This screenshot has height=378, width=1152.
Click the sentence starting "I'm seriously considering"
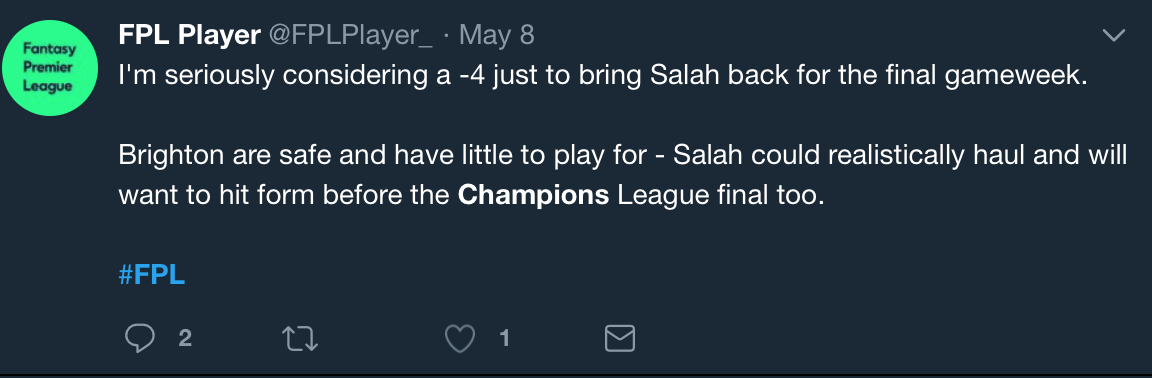pyautogui.click(x=602, y=75)
